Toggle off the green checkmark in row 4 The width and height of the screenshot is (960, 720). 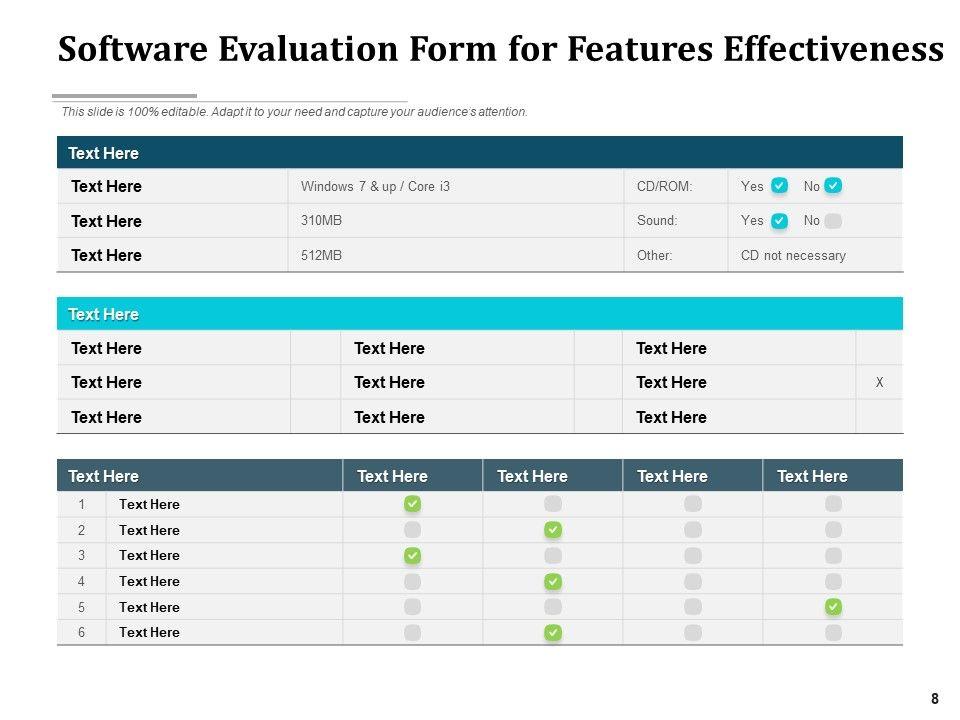tap(553, 581)
